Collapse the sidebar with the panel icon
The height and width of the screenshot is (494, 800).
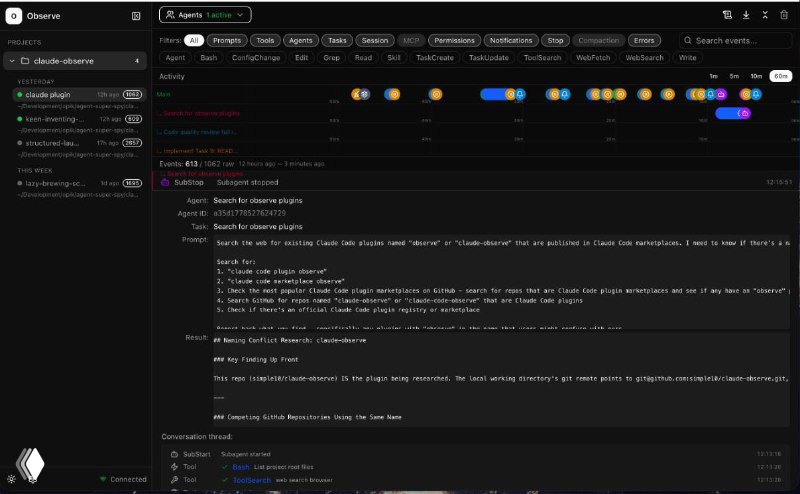pyautogui.click(x=136, y=16)
